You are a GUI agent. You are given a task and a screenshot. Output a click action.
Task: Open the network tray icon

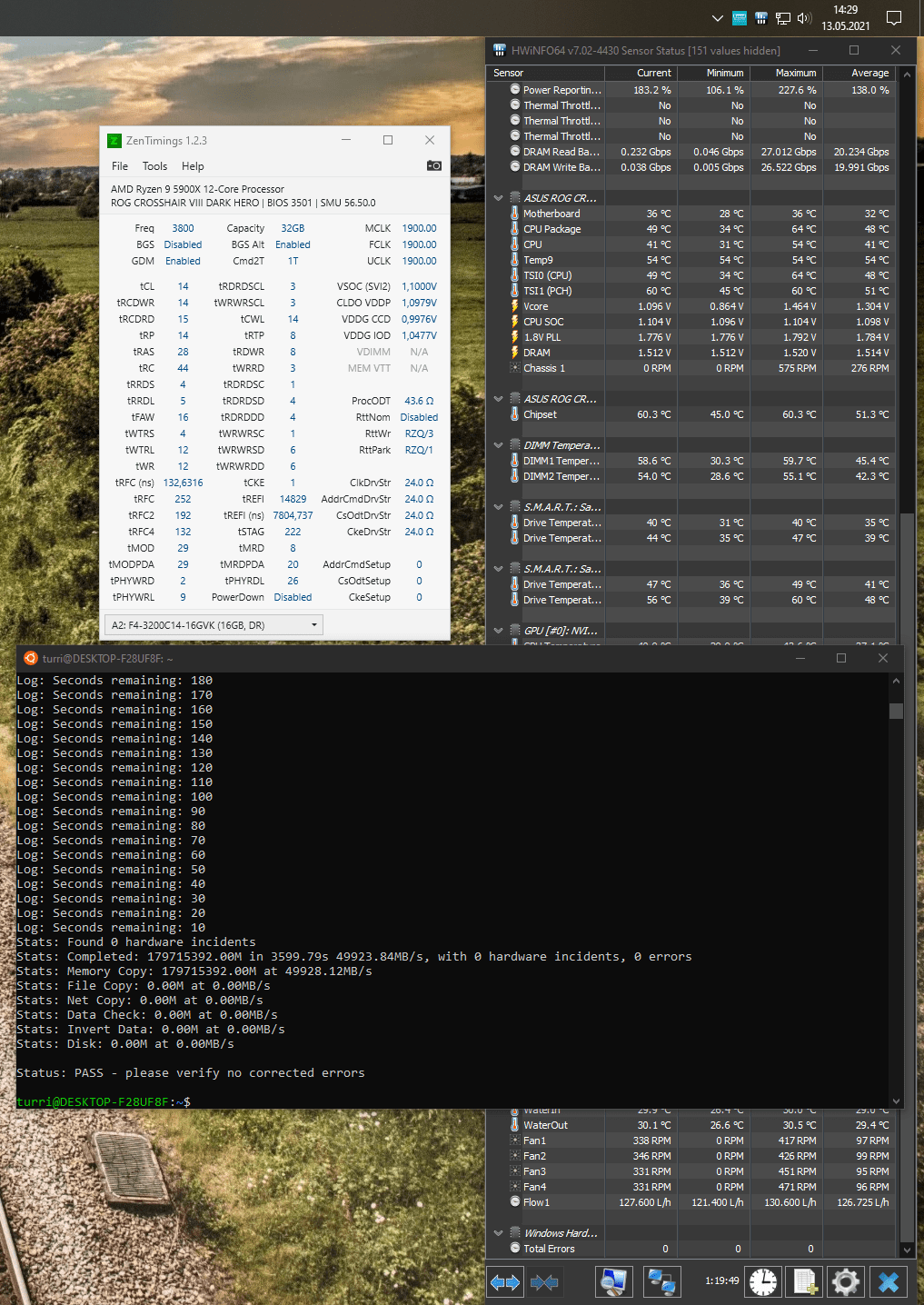(x=782, y=18)
